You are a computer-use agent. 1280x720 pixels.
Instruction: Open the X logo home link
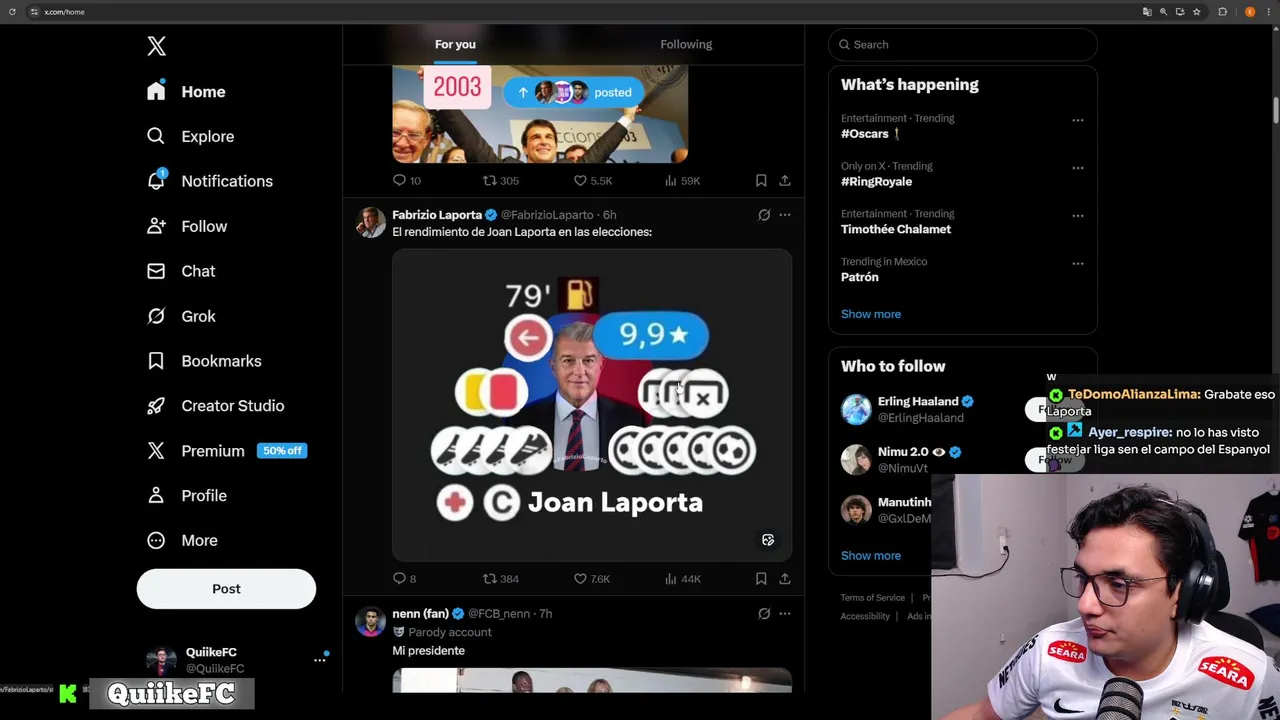point(156,46)
